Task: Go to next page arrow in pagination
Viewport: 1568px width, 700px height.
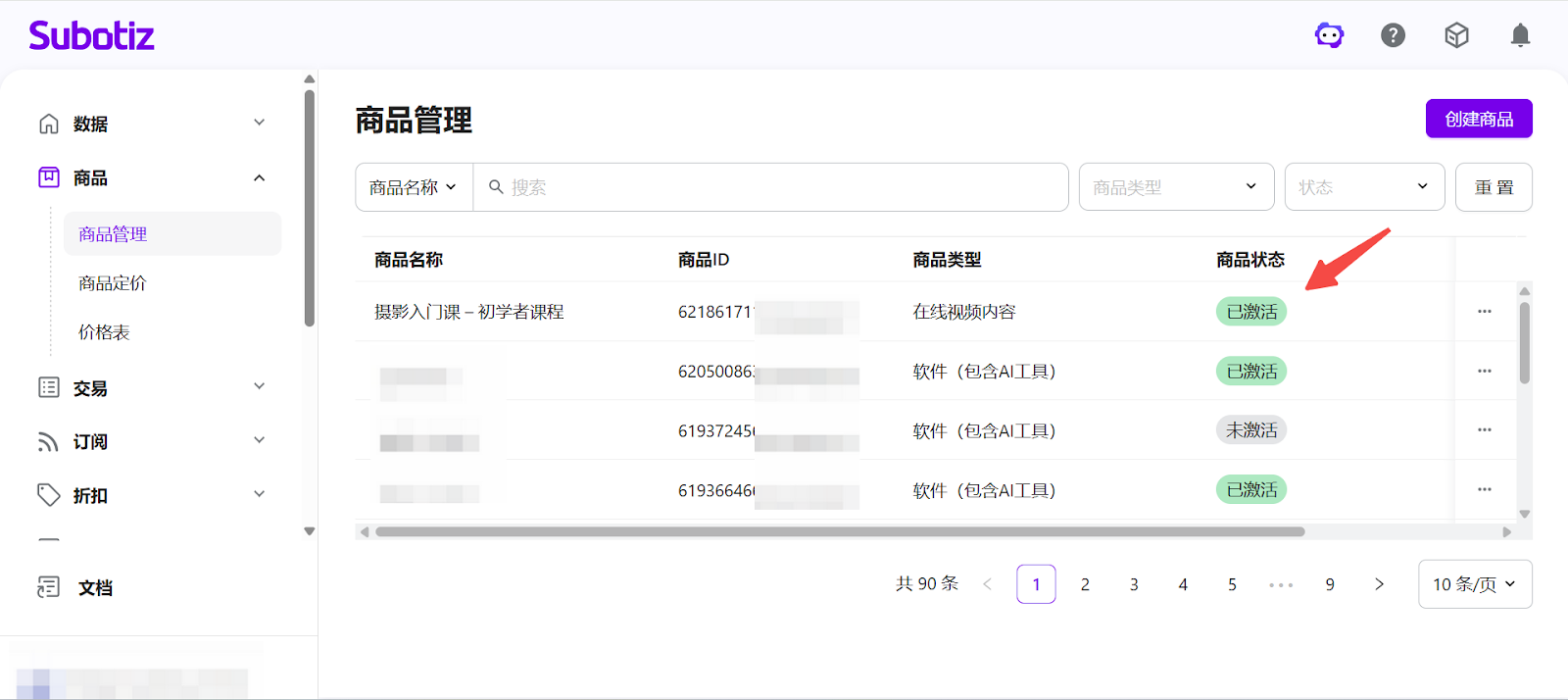Action: [1379, 584]
